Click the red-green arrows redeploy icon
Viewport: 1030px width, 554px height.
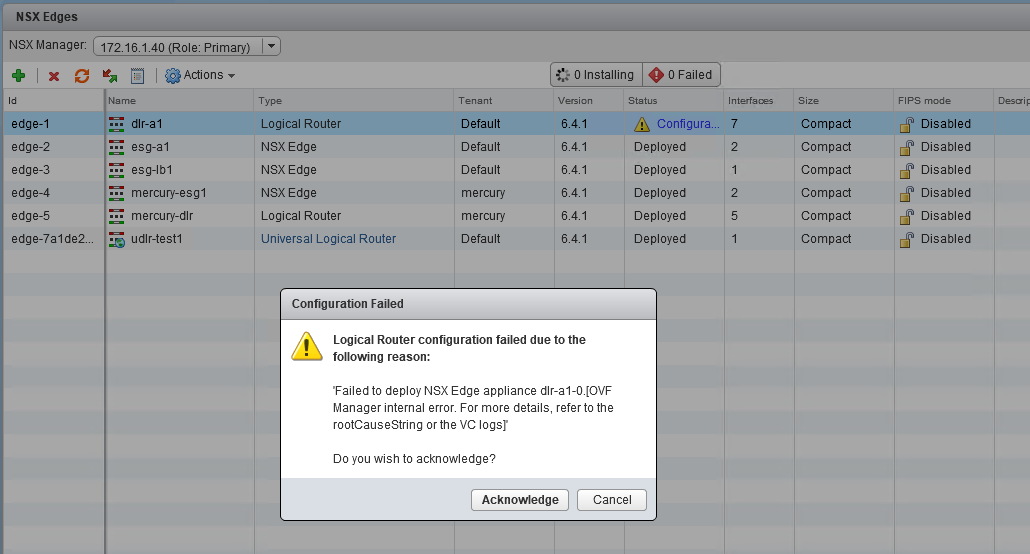click(x=82, y=76)
